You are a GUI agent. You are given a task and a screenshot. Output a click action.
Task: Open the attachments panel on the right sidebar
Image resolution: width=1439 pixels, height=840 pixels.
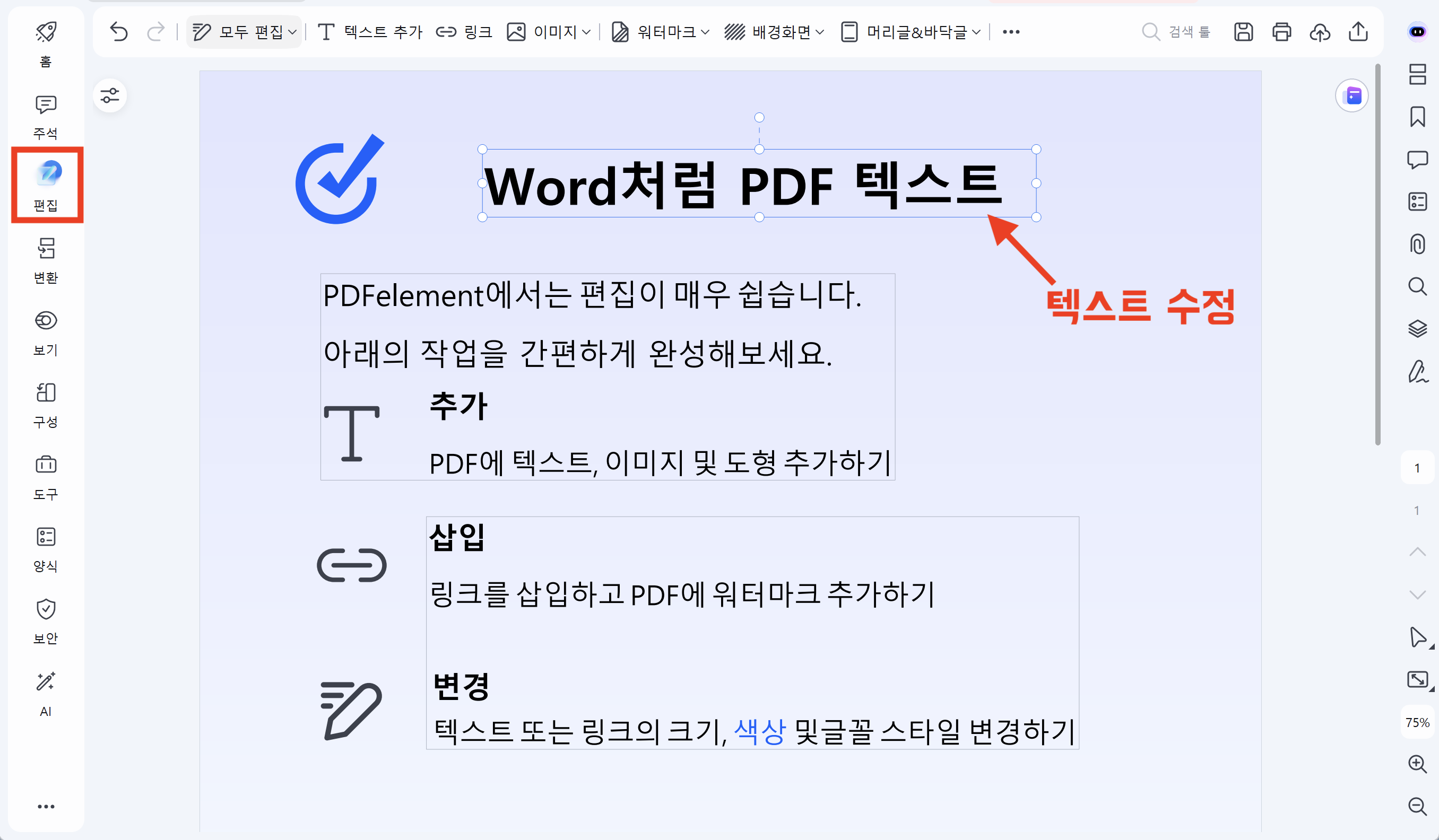pos(1418,244)
